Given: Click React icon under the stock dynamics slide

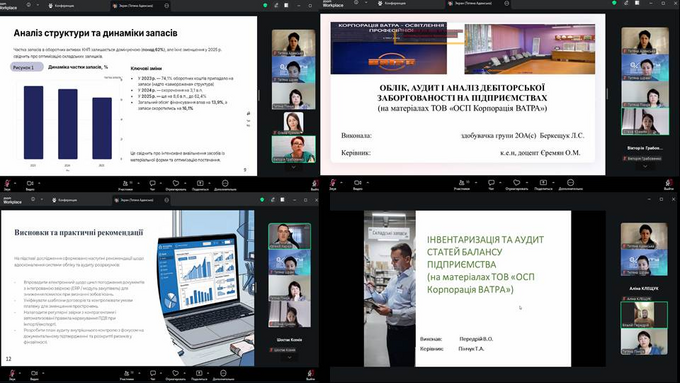Looking at the screenshot, I should [x=176, y=185].
